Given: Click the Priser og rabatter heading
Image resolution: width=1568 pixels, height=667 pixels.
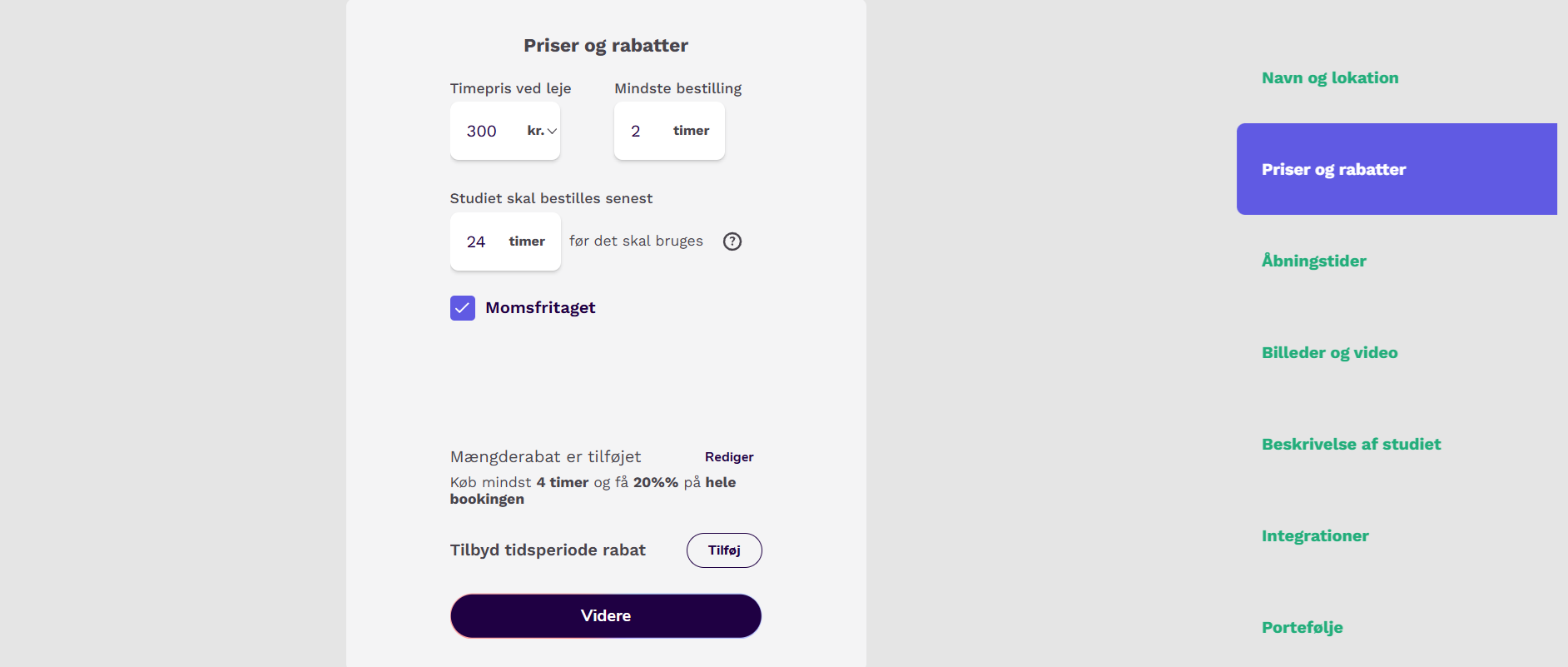Looking at the screenshot, I should tap(606, 46).
